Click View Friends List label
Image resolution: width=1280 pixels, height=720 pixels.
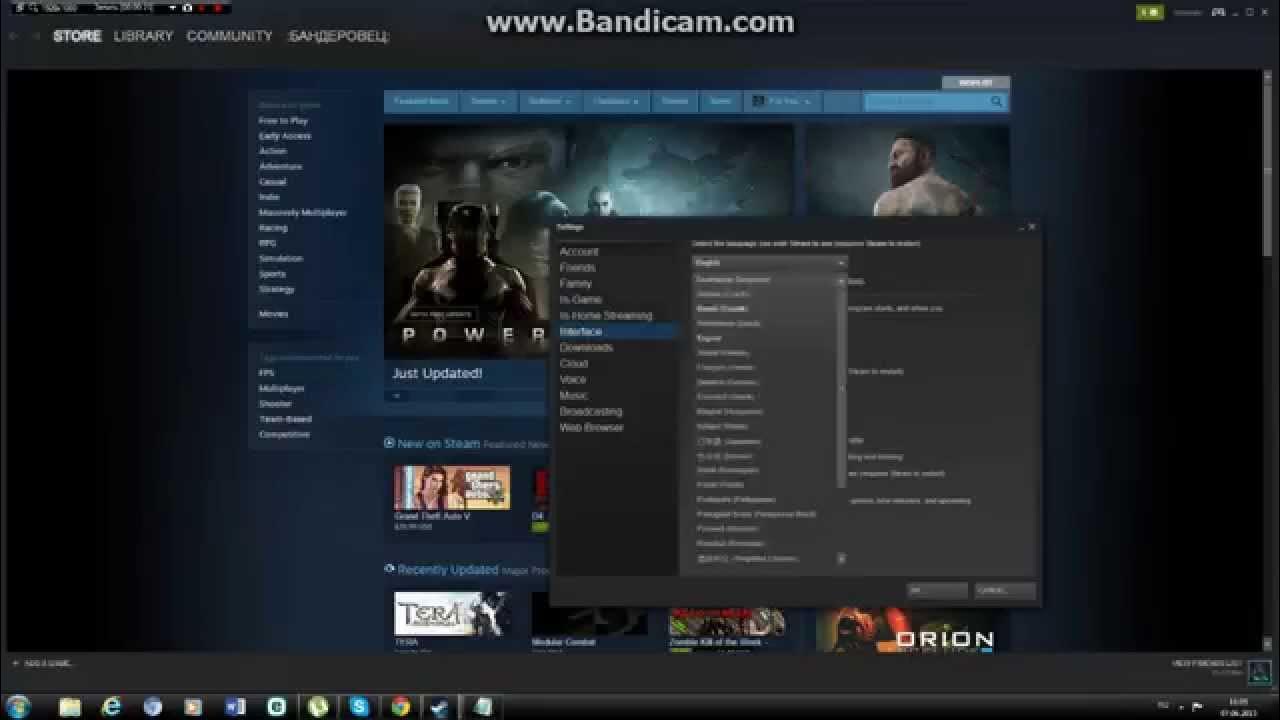point(1206,664)
